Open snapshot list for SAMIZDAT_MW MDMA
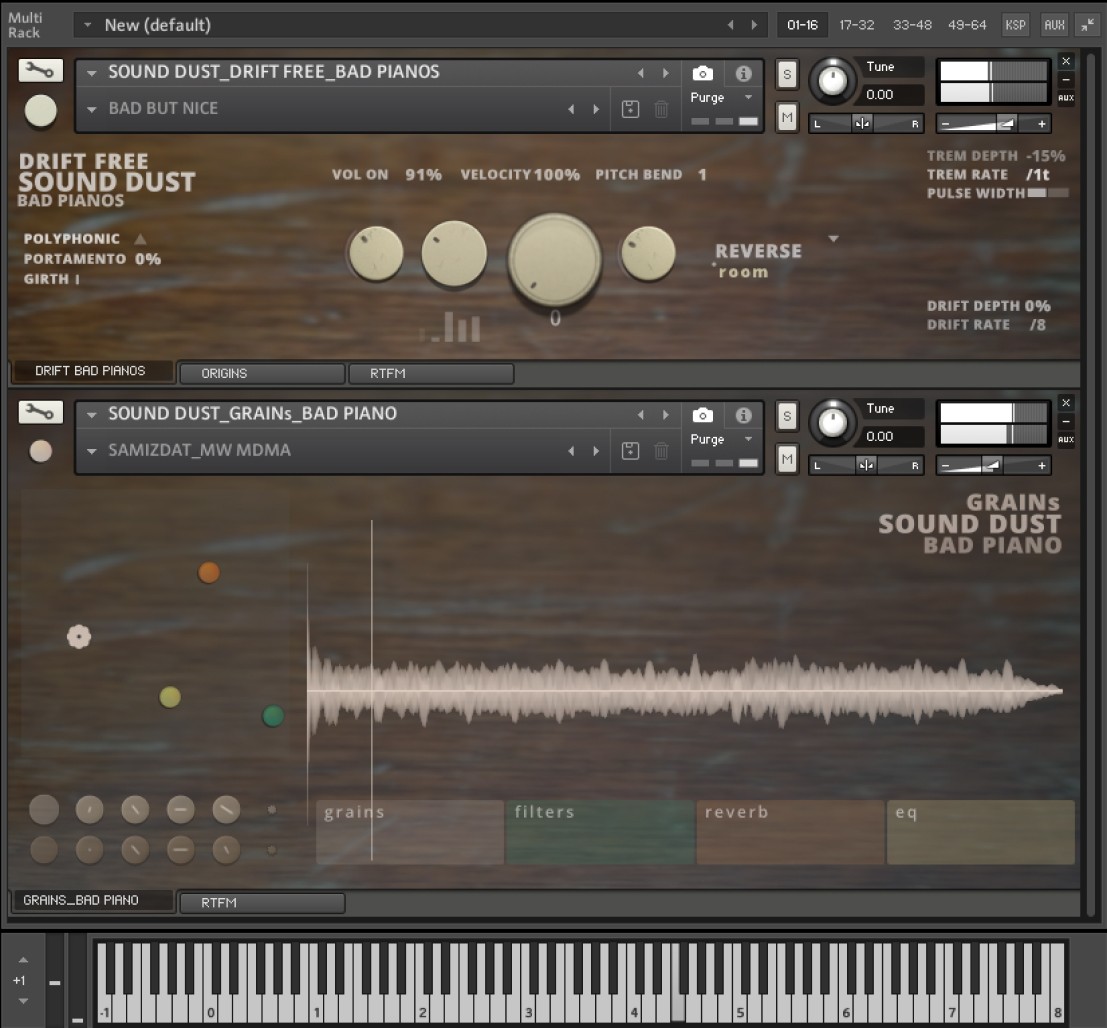Viewport: 1107px width, 1028px height. (91, 450)
